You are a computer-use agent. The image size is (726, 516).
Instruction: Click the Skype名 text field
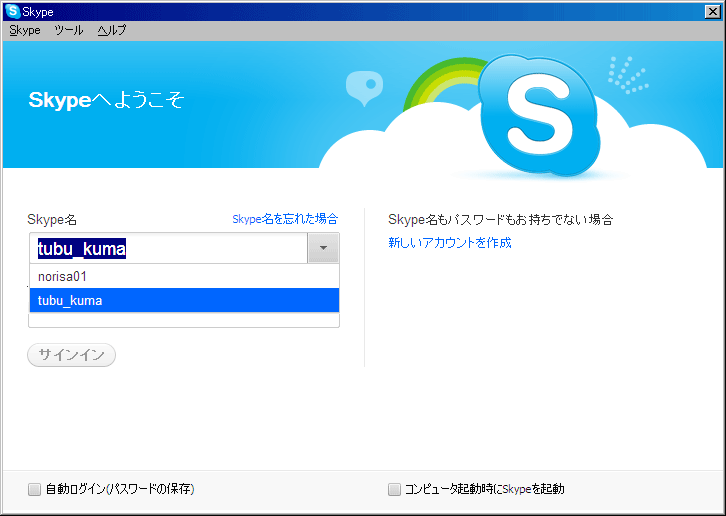click(169, 248)
